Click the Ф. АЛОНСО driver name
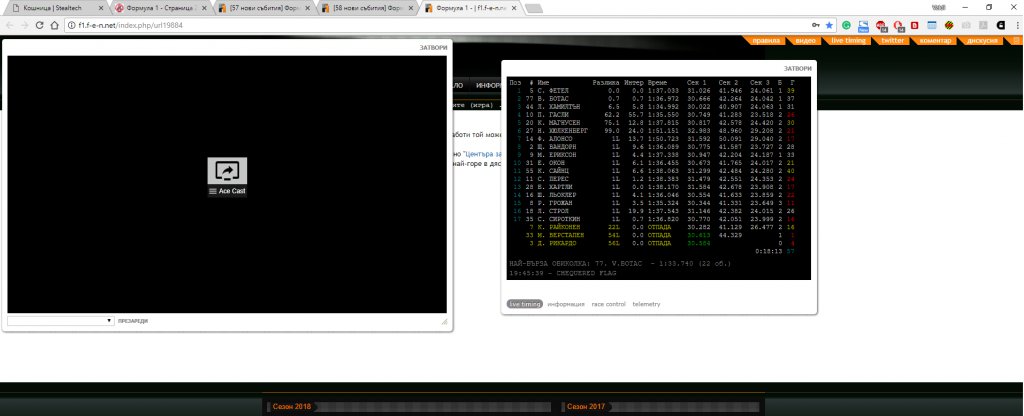1024x416 pixels. click(555, 138)
